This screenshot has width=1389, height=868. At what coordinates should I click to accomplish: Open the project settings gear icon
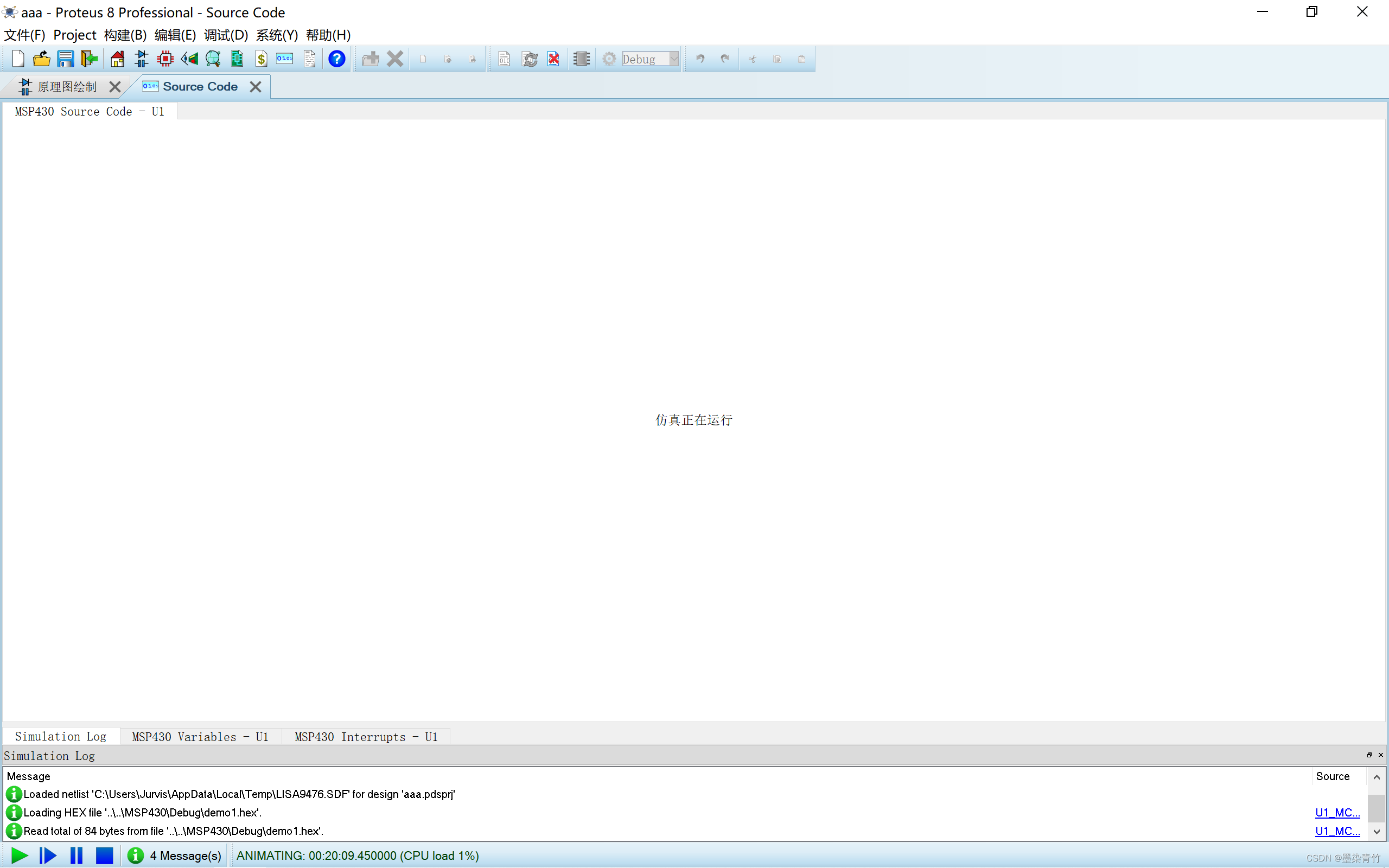[x=609, y=59]
